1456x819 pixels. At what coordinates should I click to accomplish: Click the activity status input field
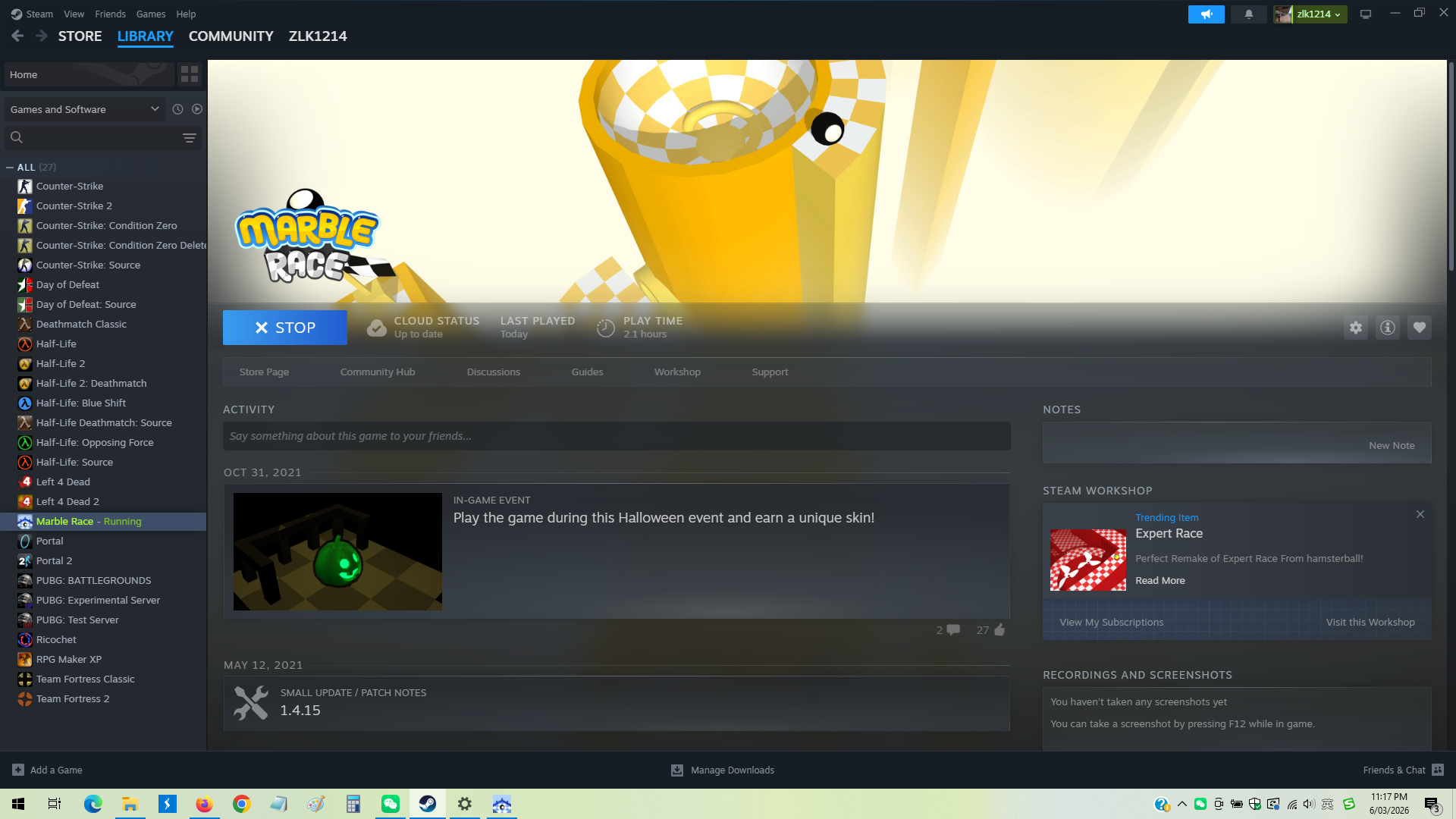click(x=616, y=436)
